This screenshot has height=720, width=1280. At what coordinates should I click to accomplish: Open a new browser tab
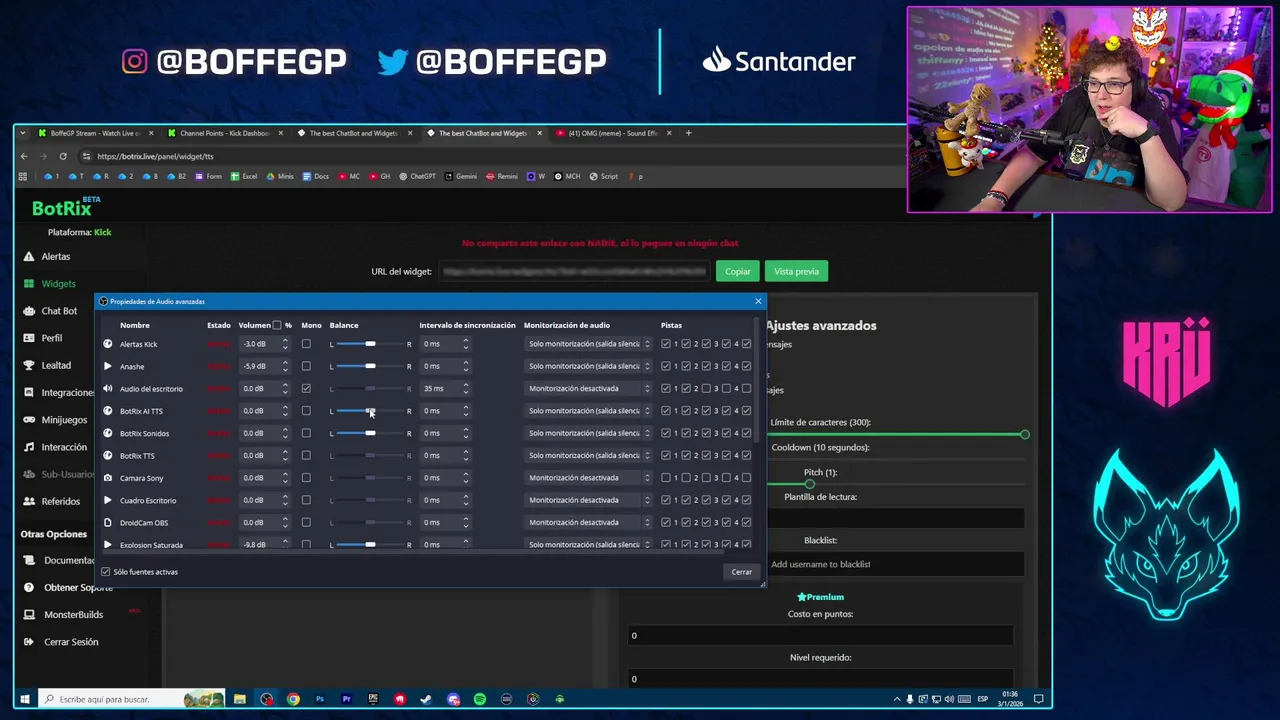pos(688,133)
